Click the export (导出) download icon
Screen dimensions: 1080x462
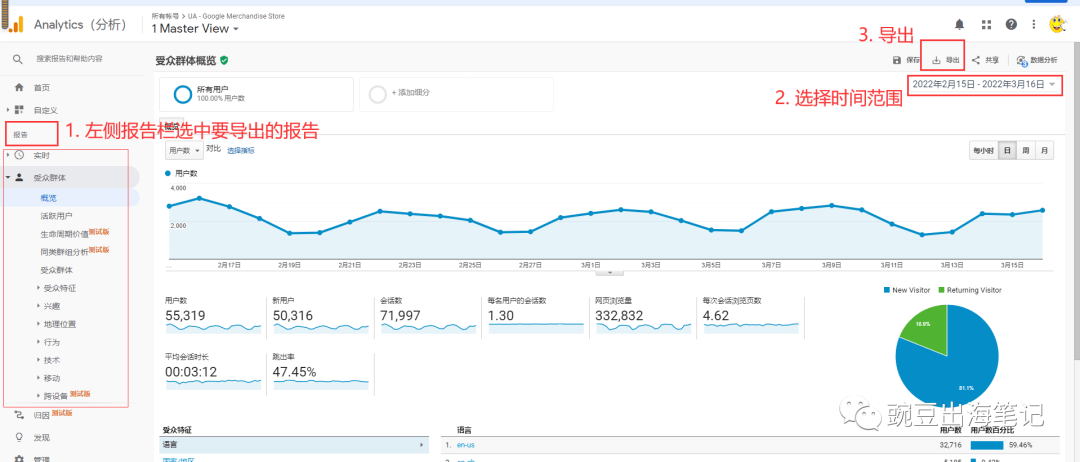click(x=937, y=60)
